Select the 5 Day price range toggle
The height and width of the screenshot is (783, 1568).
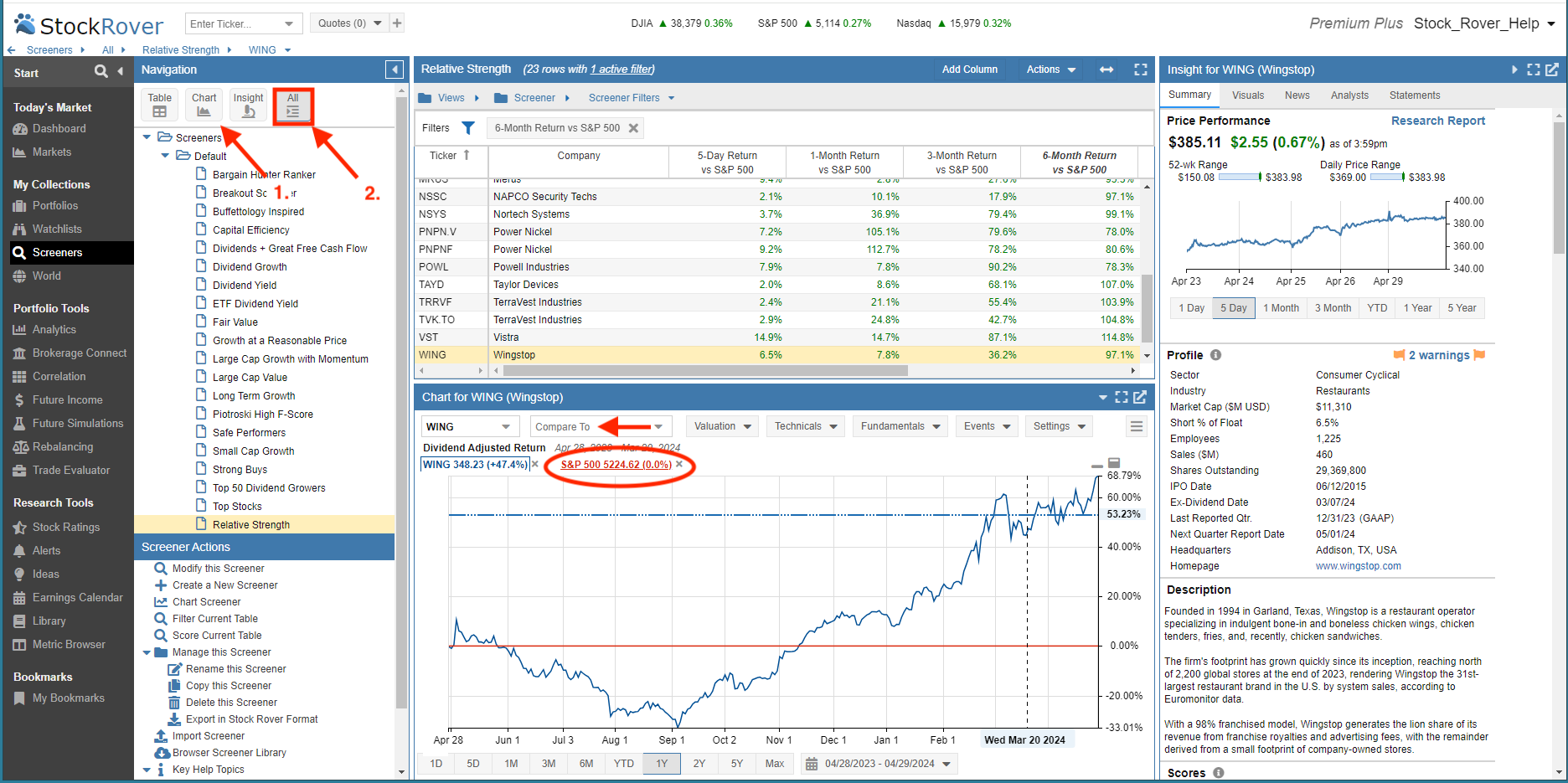point(1233,308)
